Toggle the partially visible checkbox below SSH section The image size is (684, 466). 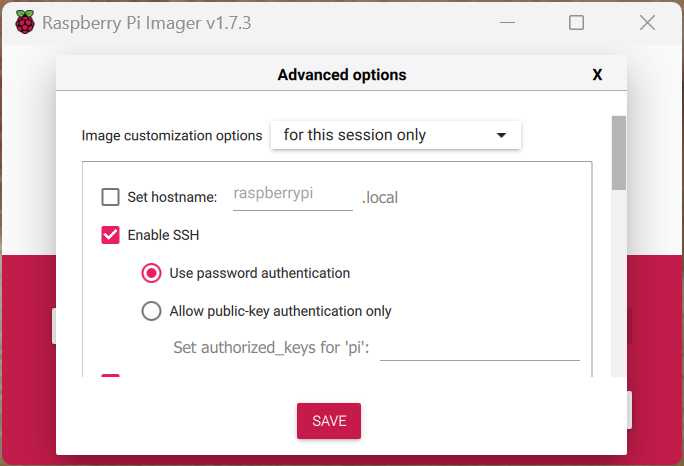click(x=110, y=375)
